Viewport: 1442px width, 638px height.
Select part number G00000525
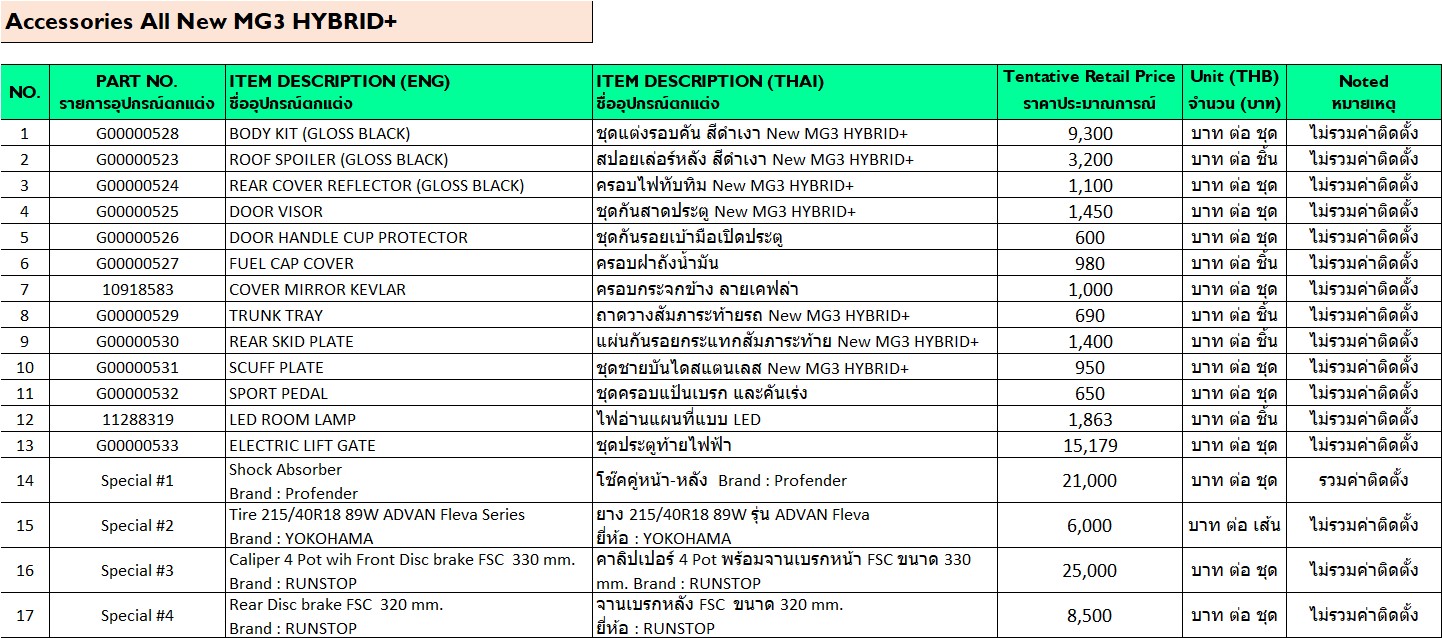[x=137, y=211]
